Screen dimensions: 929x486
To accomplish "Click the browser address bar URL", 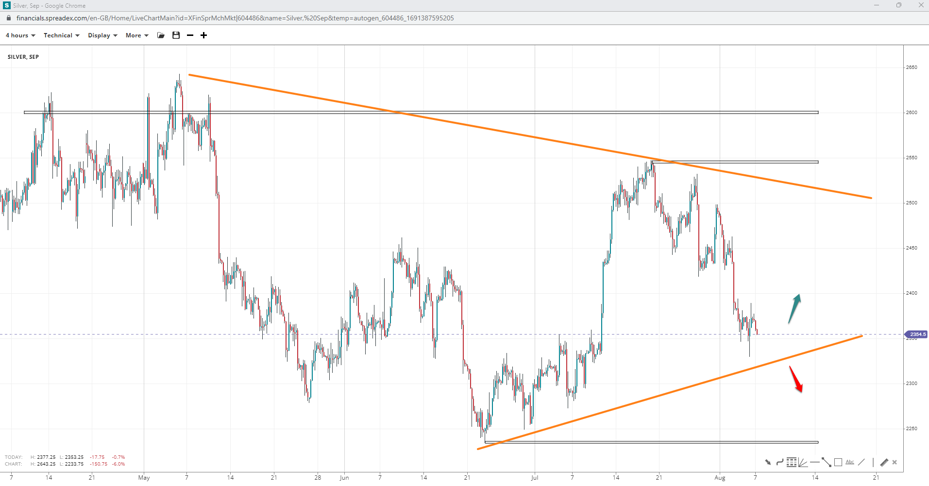I will pos(235,18).
